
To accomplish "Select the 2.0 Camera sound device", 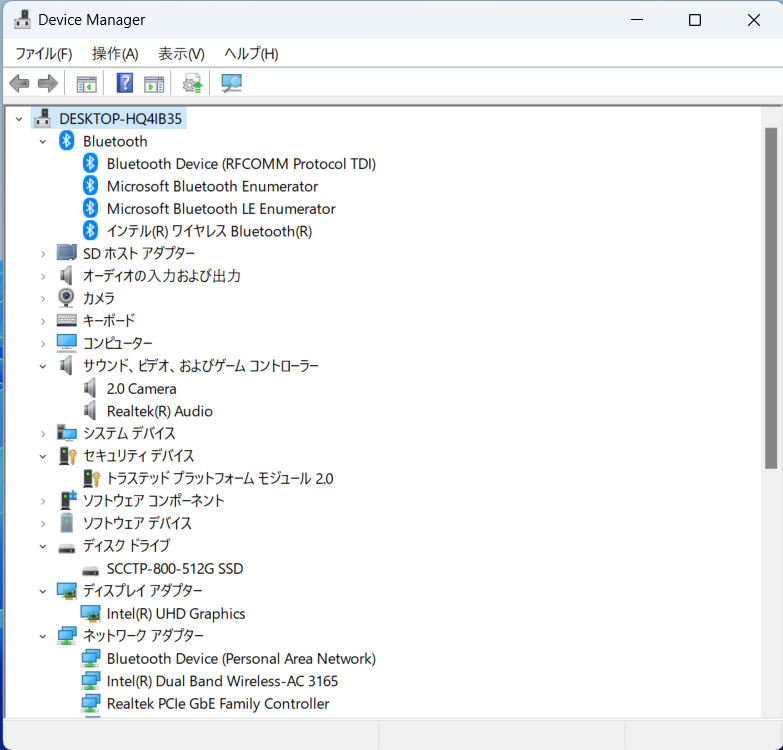I will pos(141,388).
